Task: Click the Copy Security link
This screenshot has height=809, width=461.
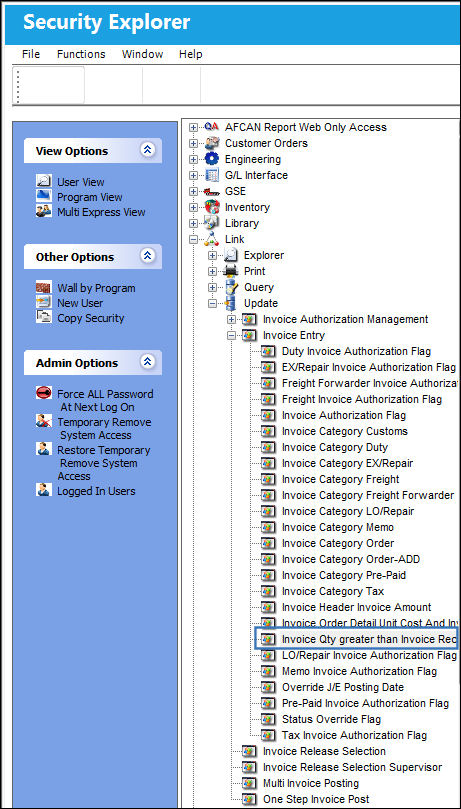Action: (x=91, y=318)
